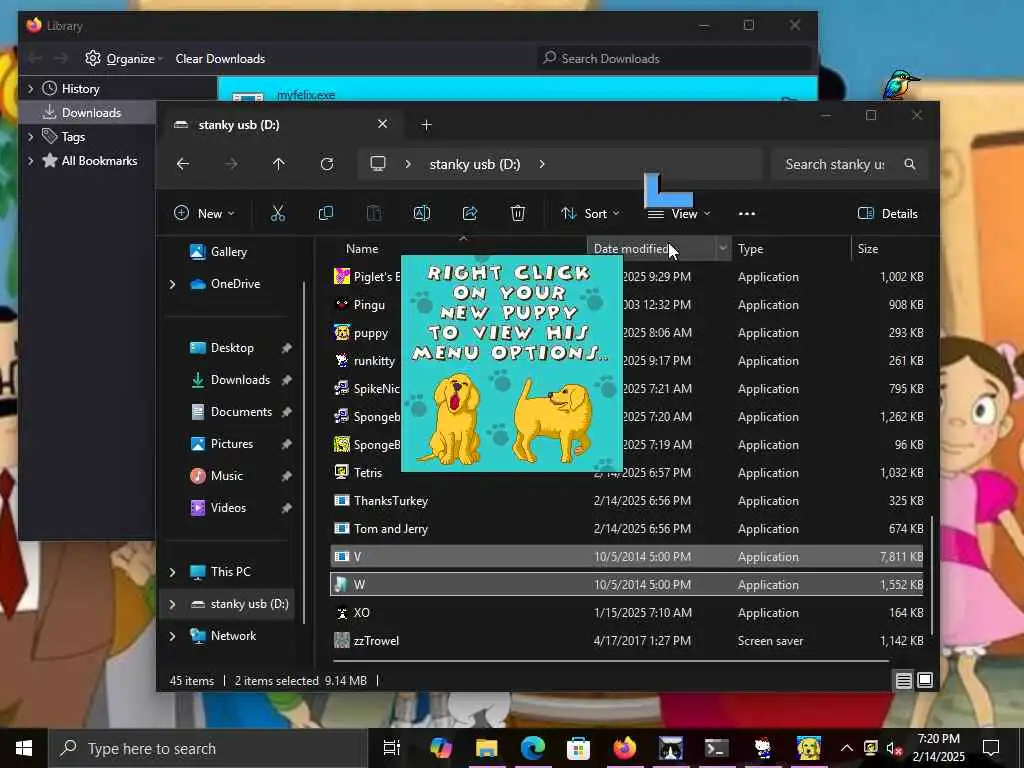This screenshot has width=1024, height=768.
Task: Click the Search Downloads field
Action: 675,59
